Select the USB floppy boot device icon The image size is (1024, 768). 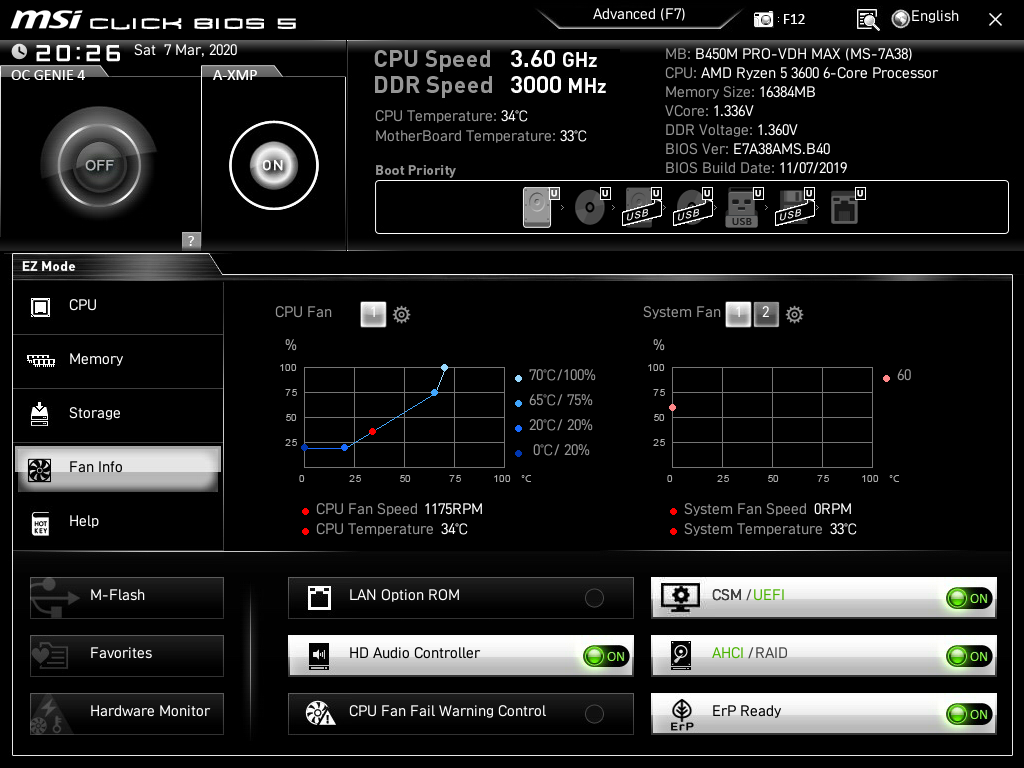pyautogui.click(x=793, y=208)
